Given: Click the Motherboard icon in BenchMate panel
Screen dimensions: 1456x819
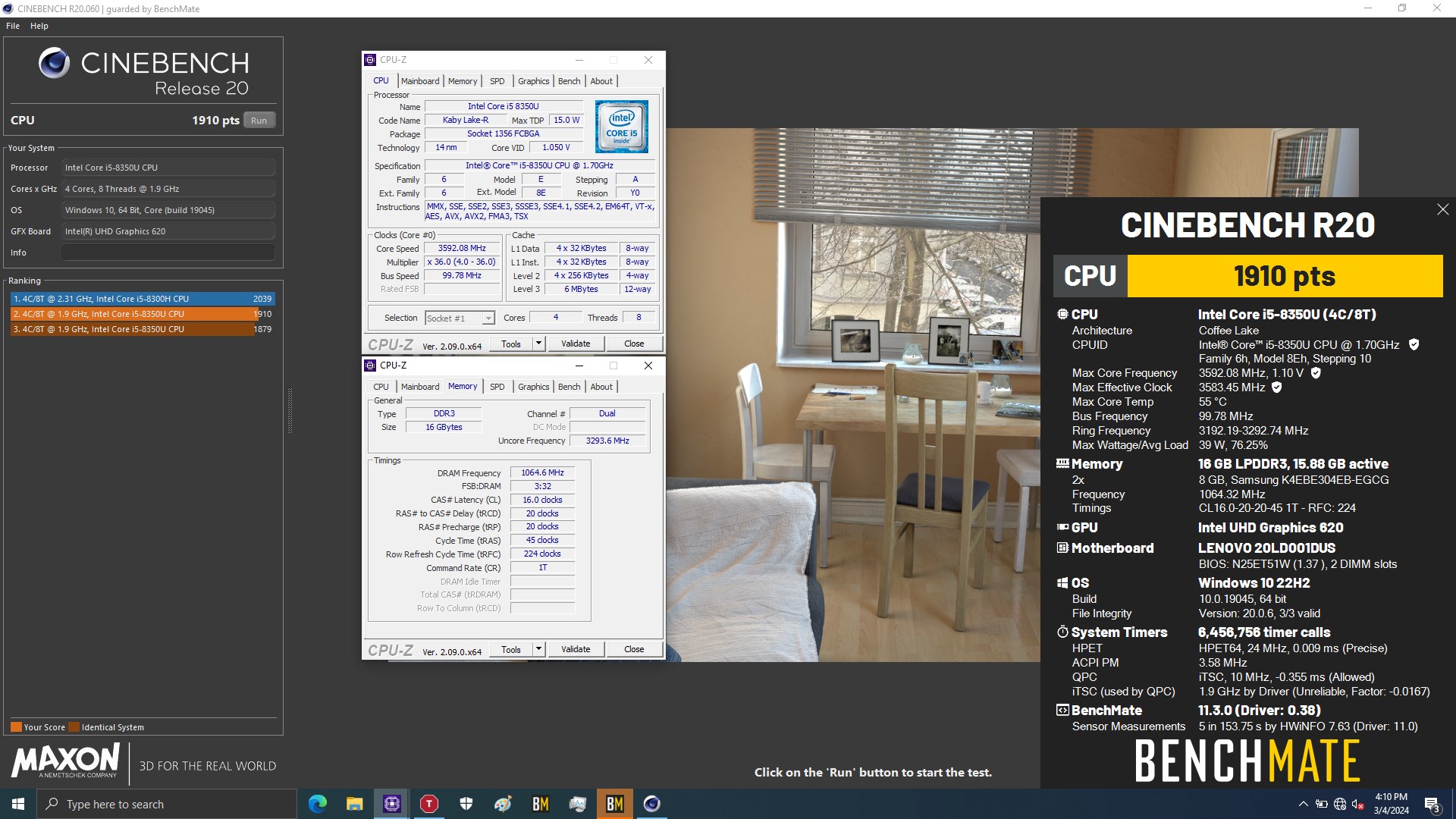Looking at the screenshot, I should 1062,548.
